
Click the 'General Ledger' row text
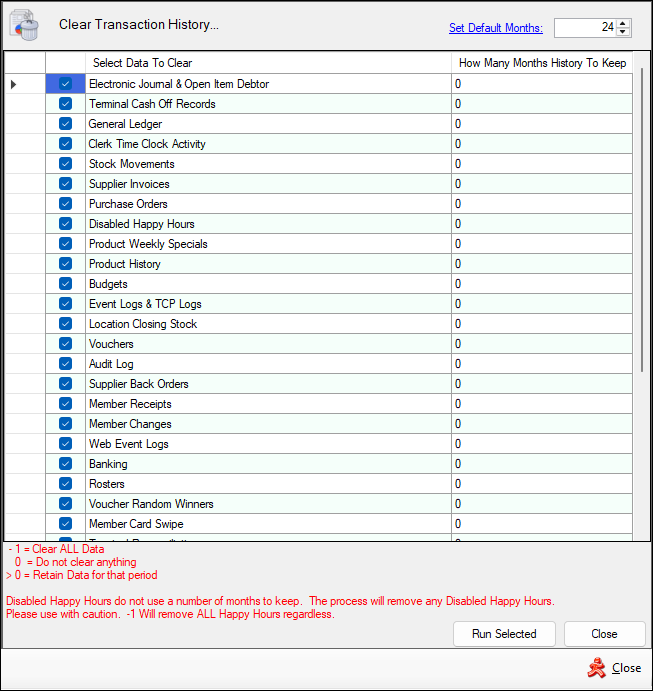tap(125, 124)
